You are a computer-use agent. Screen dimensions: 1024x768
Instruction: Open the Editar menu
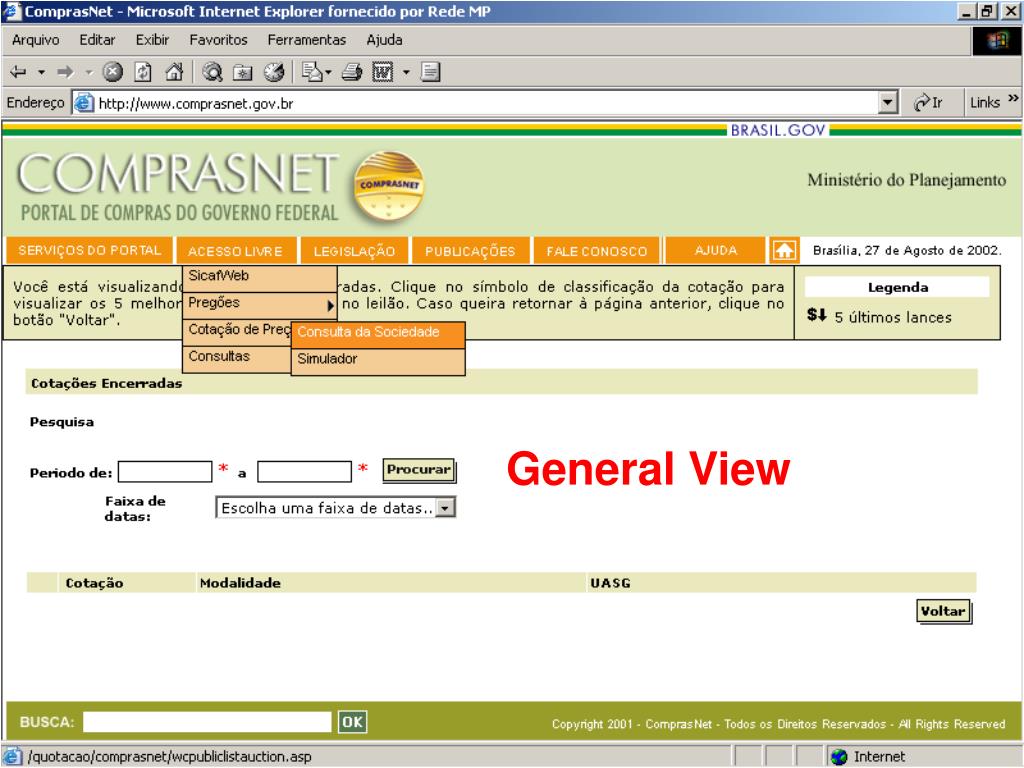point(97,40)
